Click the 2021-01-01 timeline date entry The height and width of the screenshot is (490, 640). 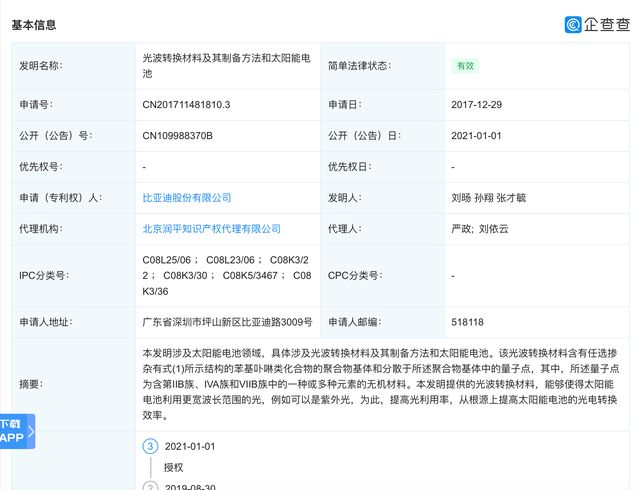[x=190, y=446]
